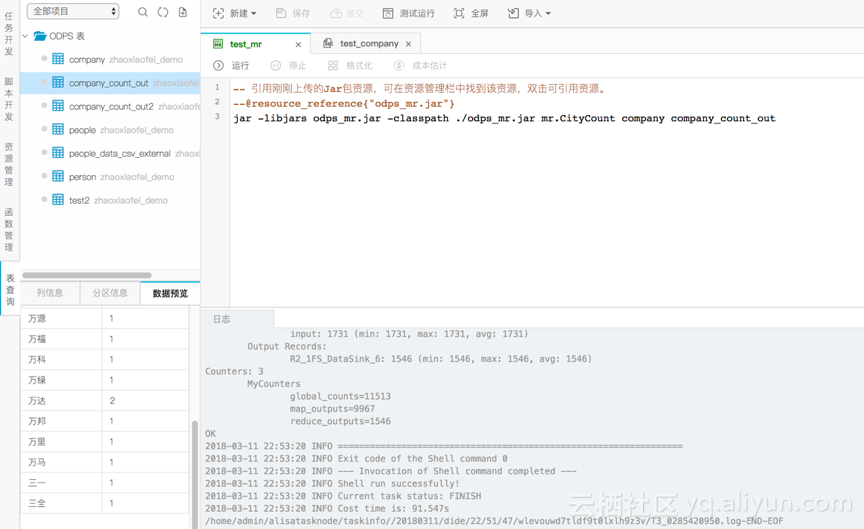Click the 运行 run button
The image size is (864, 529).
(x=231, y=66)
